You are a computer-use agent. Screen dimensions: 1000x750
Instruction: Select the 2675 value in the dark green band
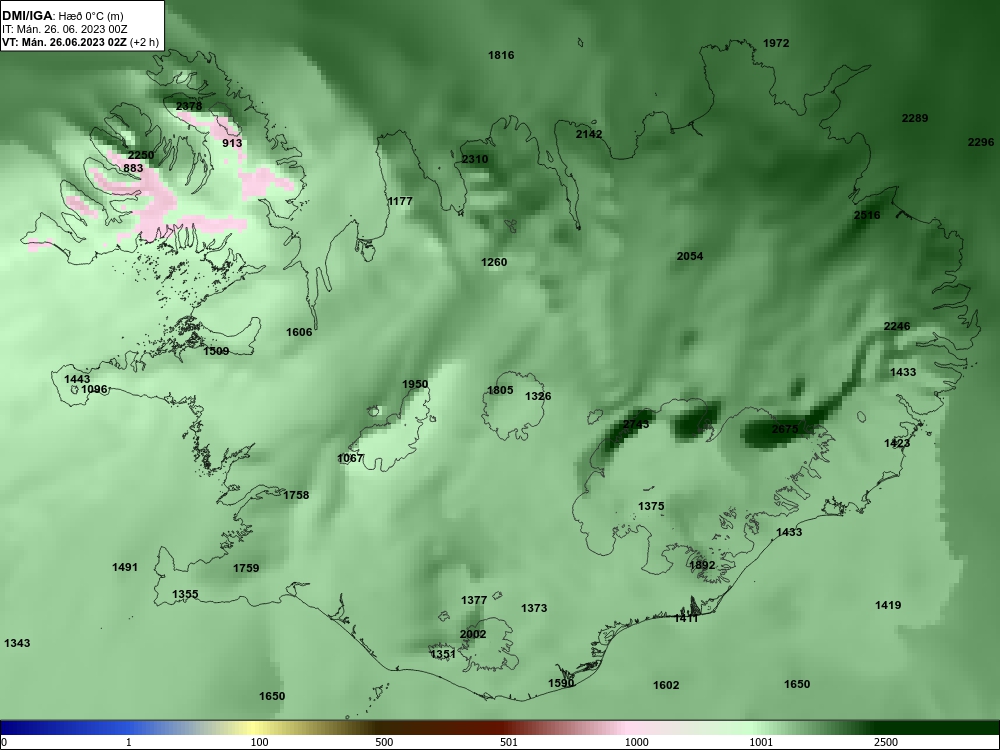point(785,429)
